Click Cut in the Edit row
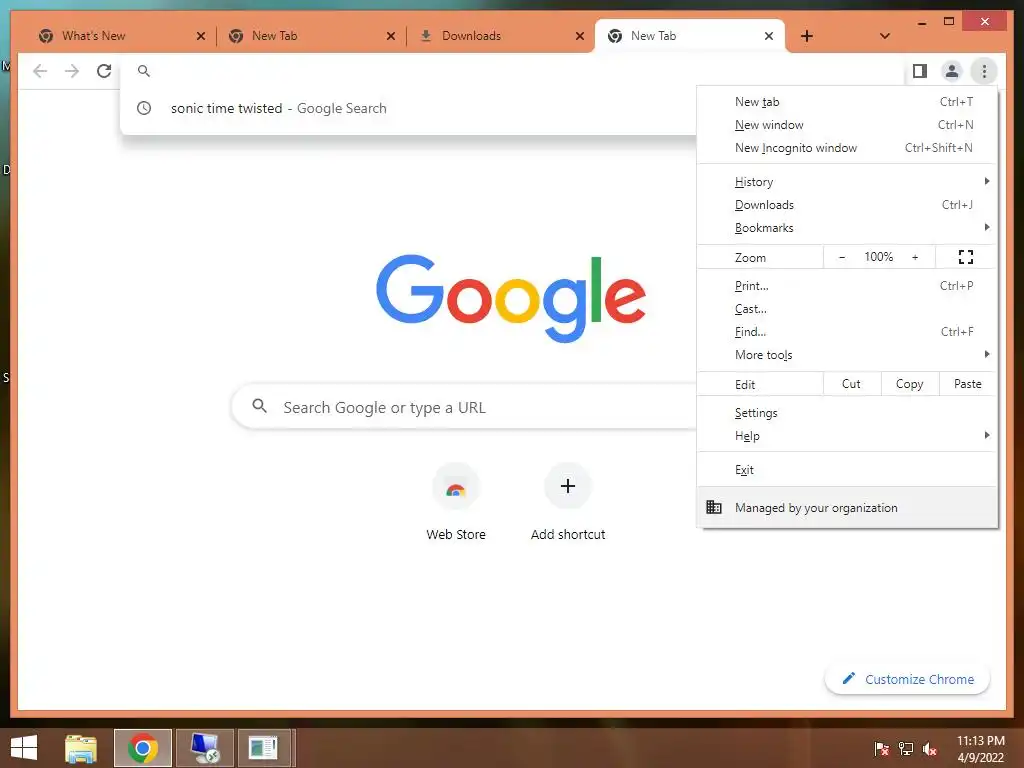 [x=852, y=384]
